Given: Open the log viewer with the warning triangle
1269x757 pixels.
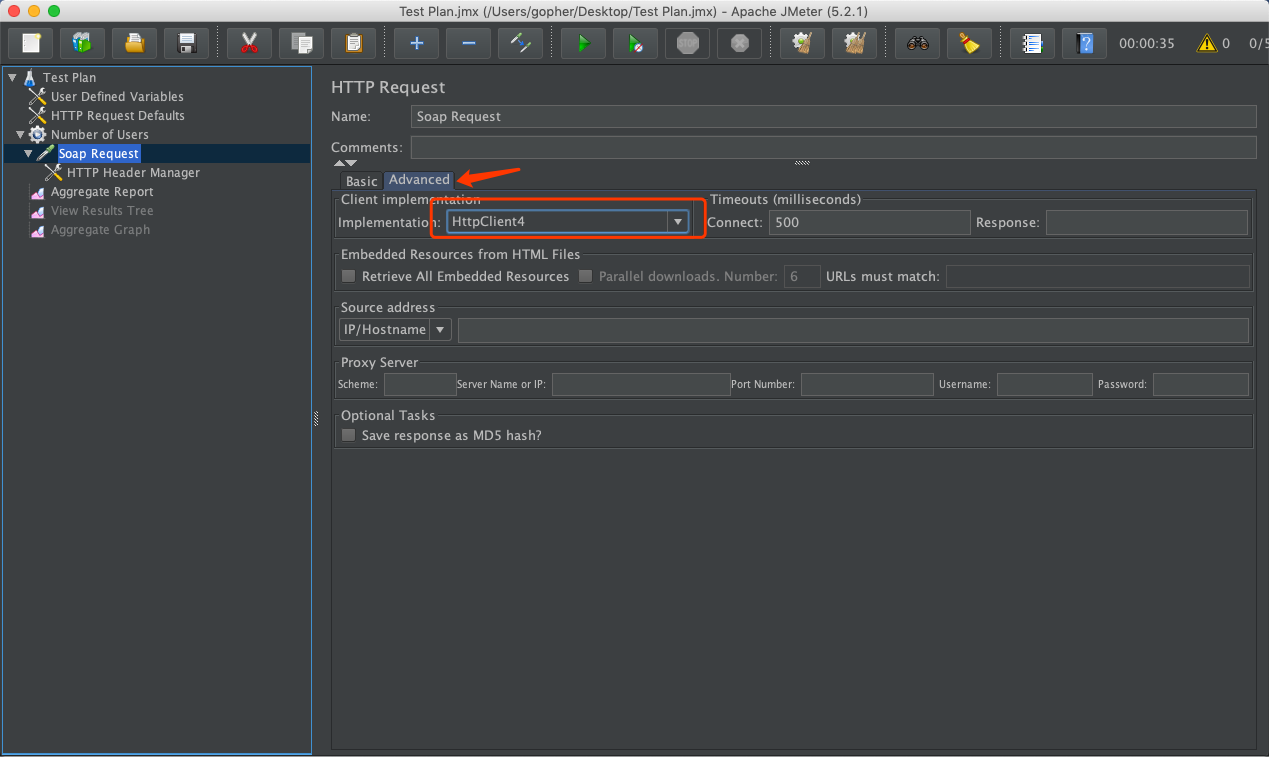Looking at the screenshot, I should coord(1207,43).
